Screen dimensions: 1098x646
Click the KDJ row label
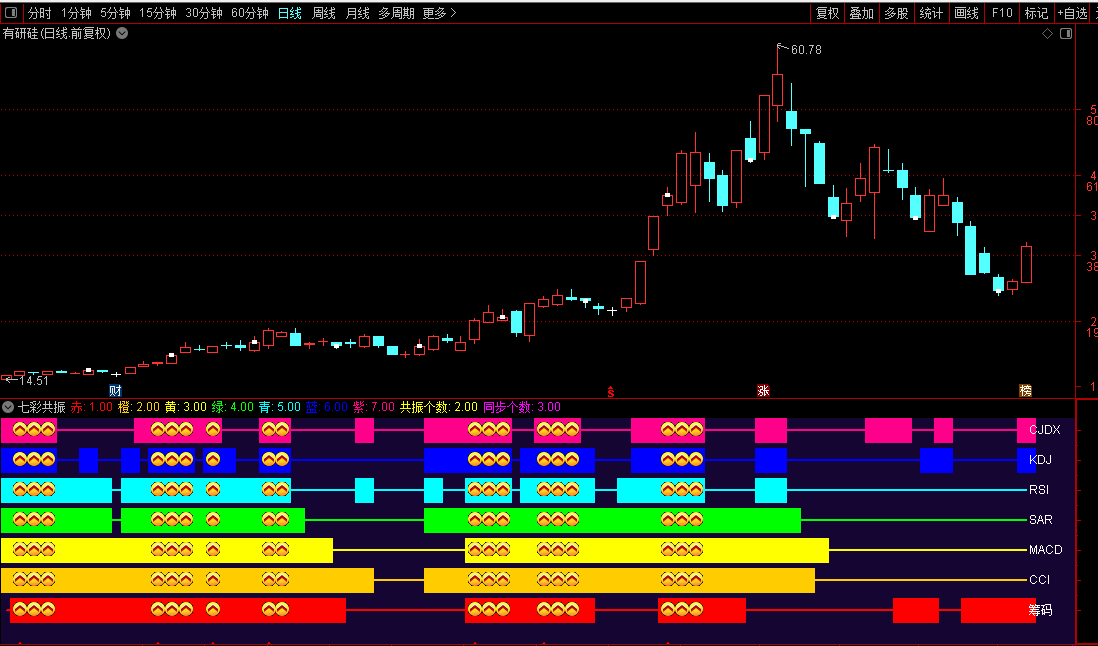(1040, 460)
